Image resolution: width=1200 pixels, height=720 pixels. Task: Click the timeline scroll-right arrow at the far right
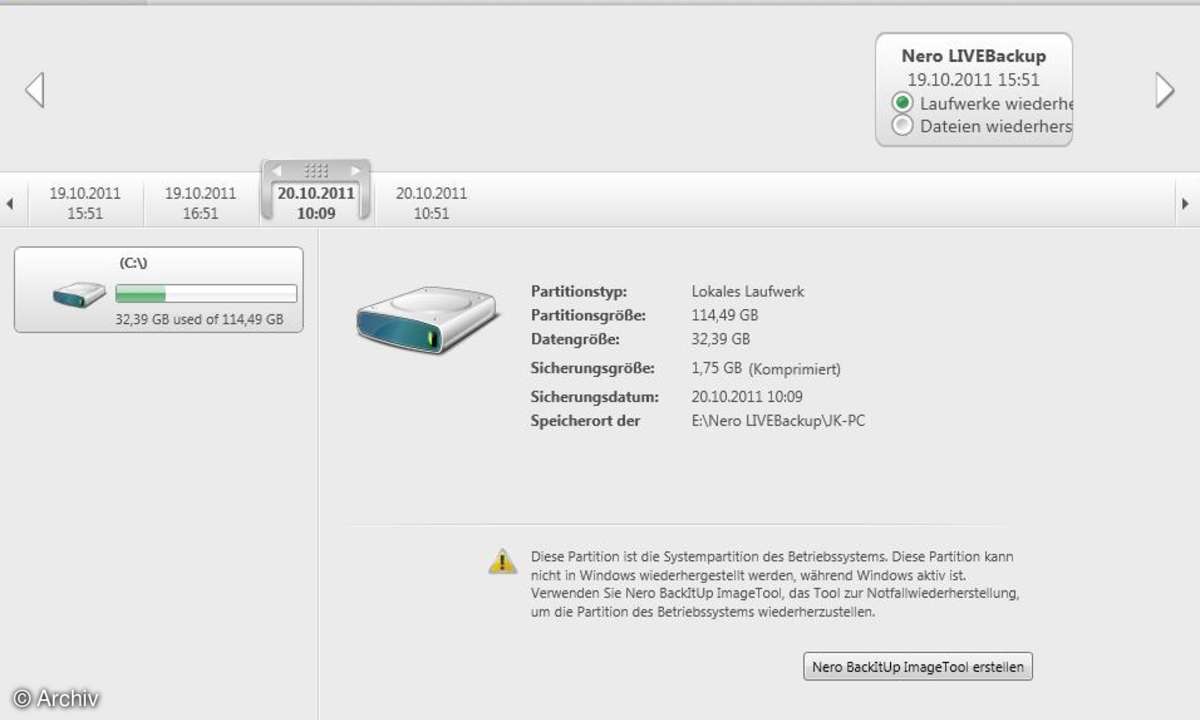1186,204
